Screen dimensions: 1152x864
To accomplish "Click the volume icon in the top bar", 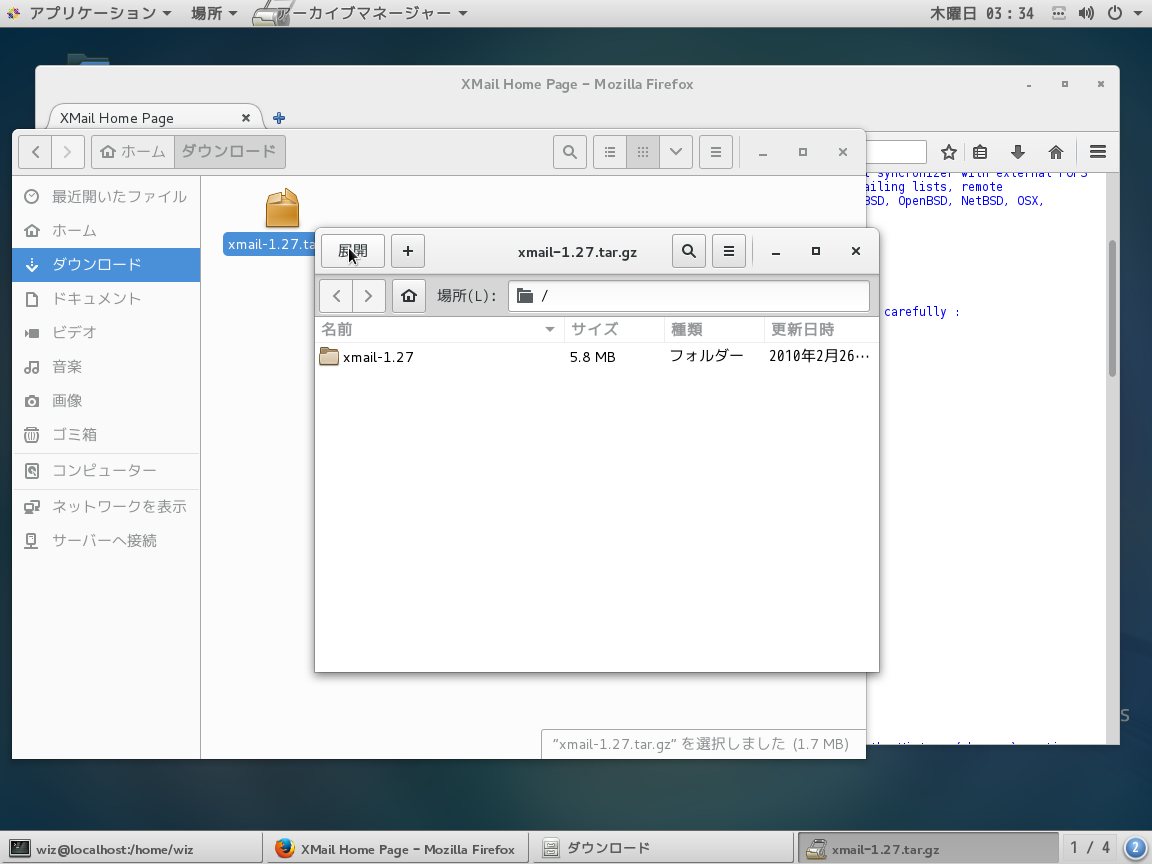I will pyautogui.click(x=1086, y=13).
